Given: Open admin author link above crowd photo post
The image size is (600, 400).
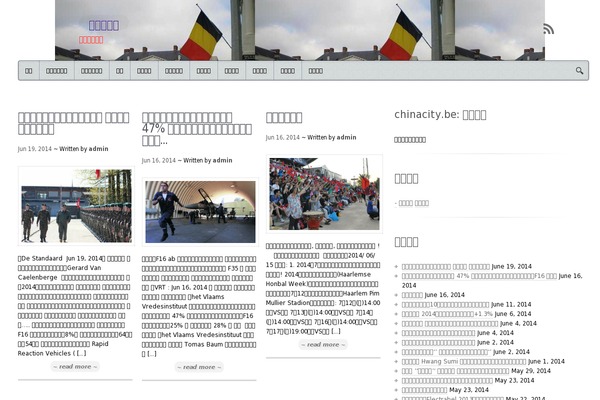Looking at the screenshot, I should (346, 137).
